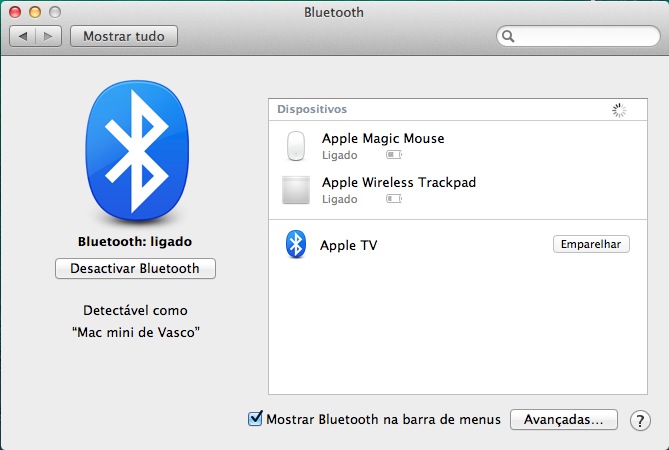Click Emparelhar to pair Apple TV

(x=591, y=244)
